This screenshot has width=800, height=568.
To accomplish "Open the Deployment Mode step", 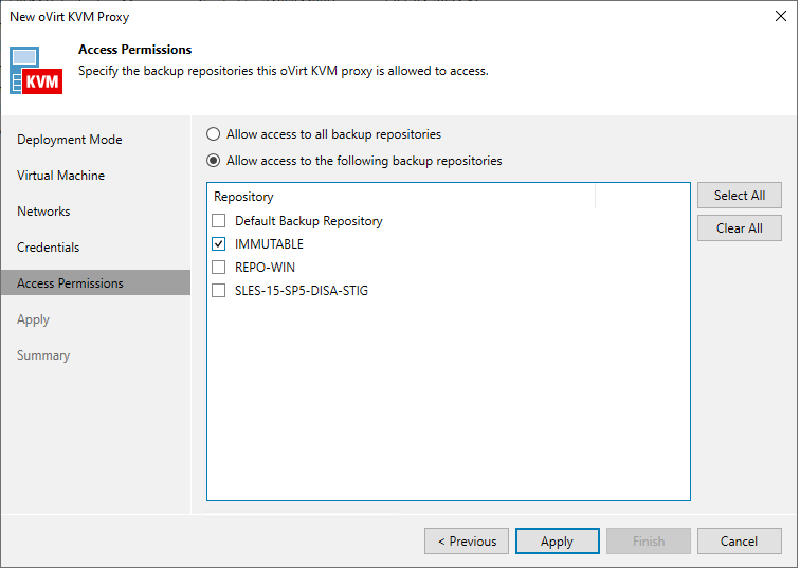I will (69, 139).
